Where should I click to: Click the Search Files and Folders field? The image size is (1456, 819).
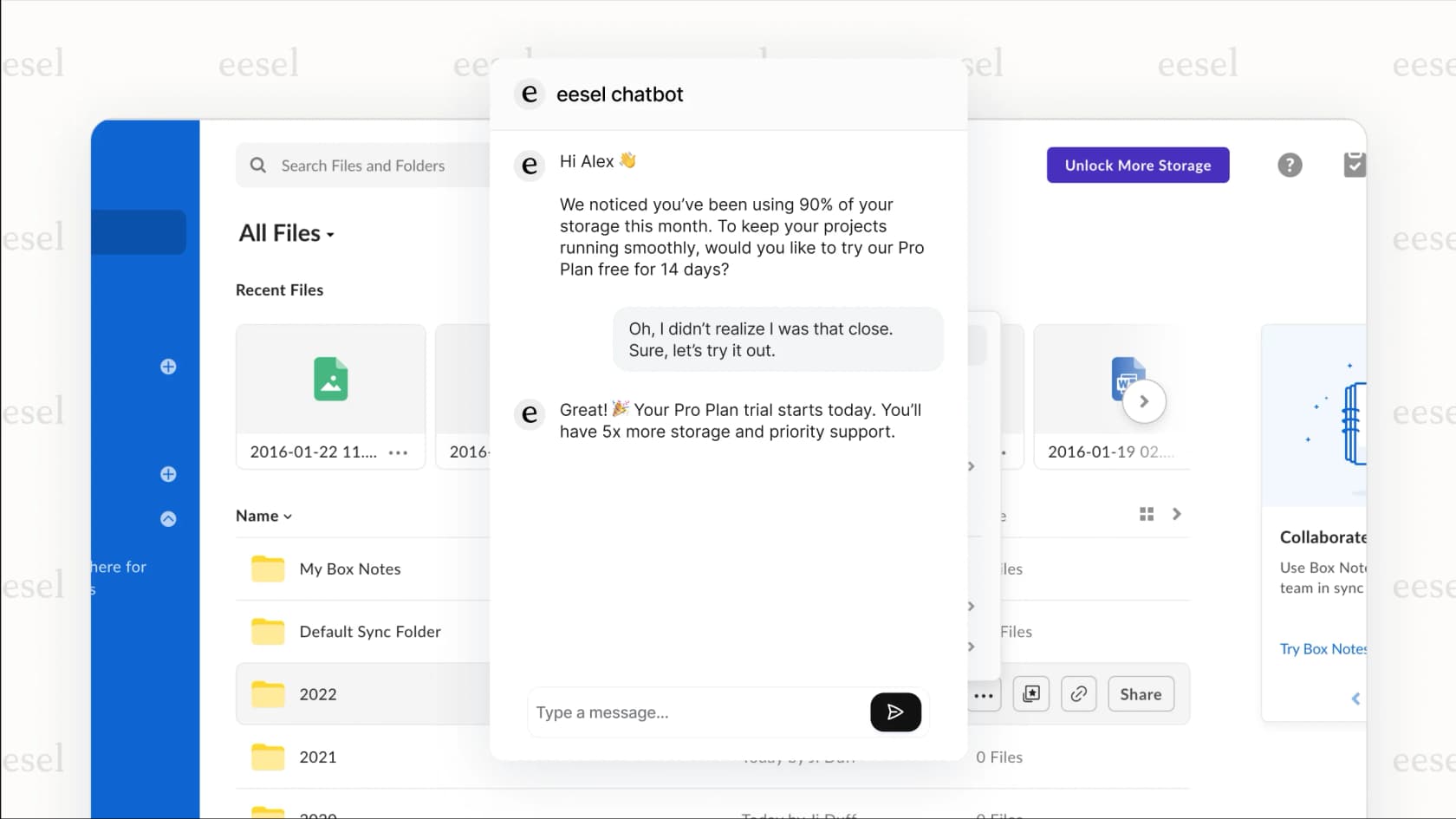click(363, 165)
